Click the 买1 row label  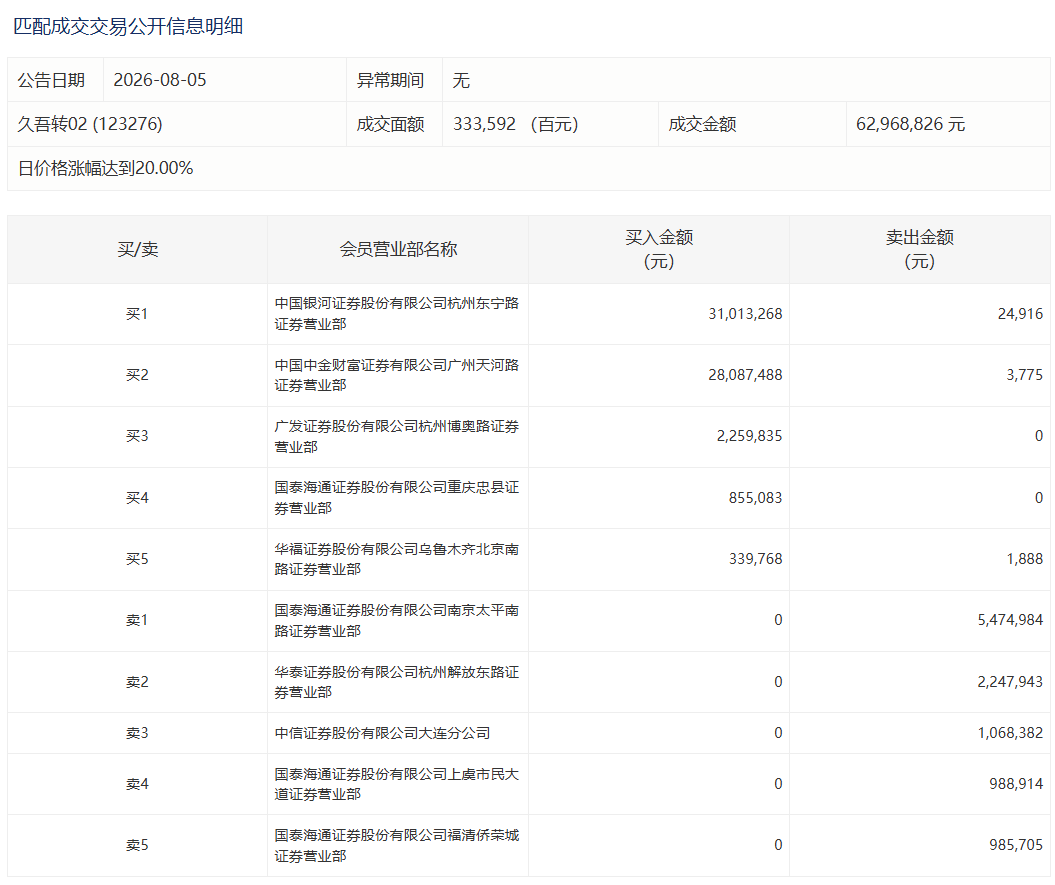(x=137, y=314)
